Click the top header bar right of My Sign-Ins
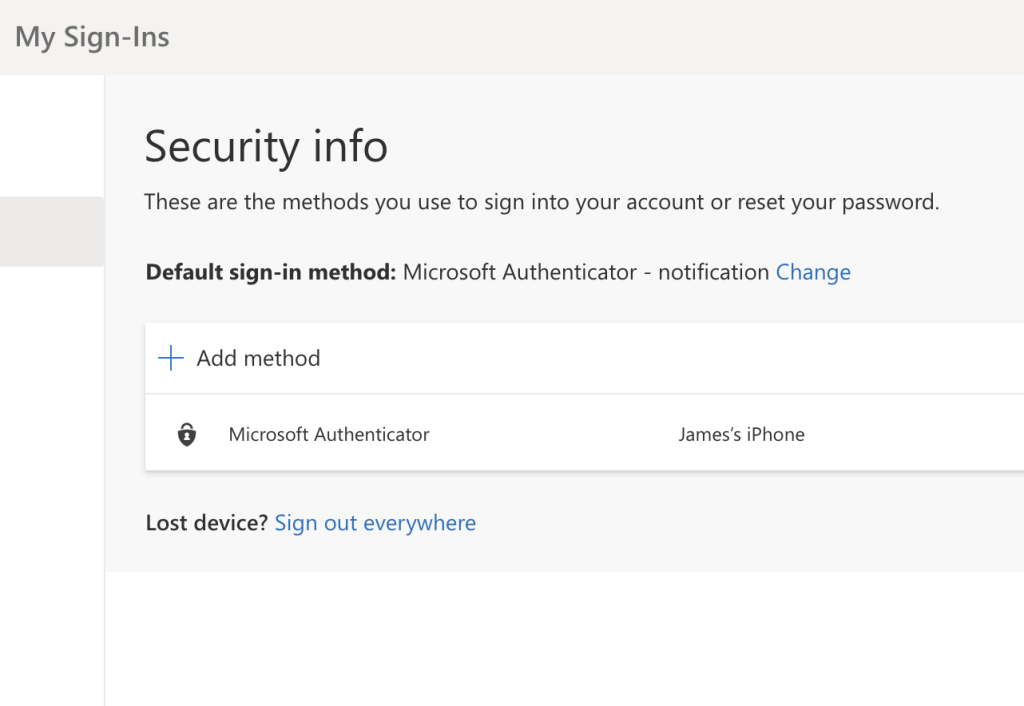Image resolution: width=1024 pixels, height=706 pixels. coord(600,38)
